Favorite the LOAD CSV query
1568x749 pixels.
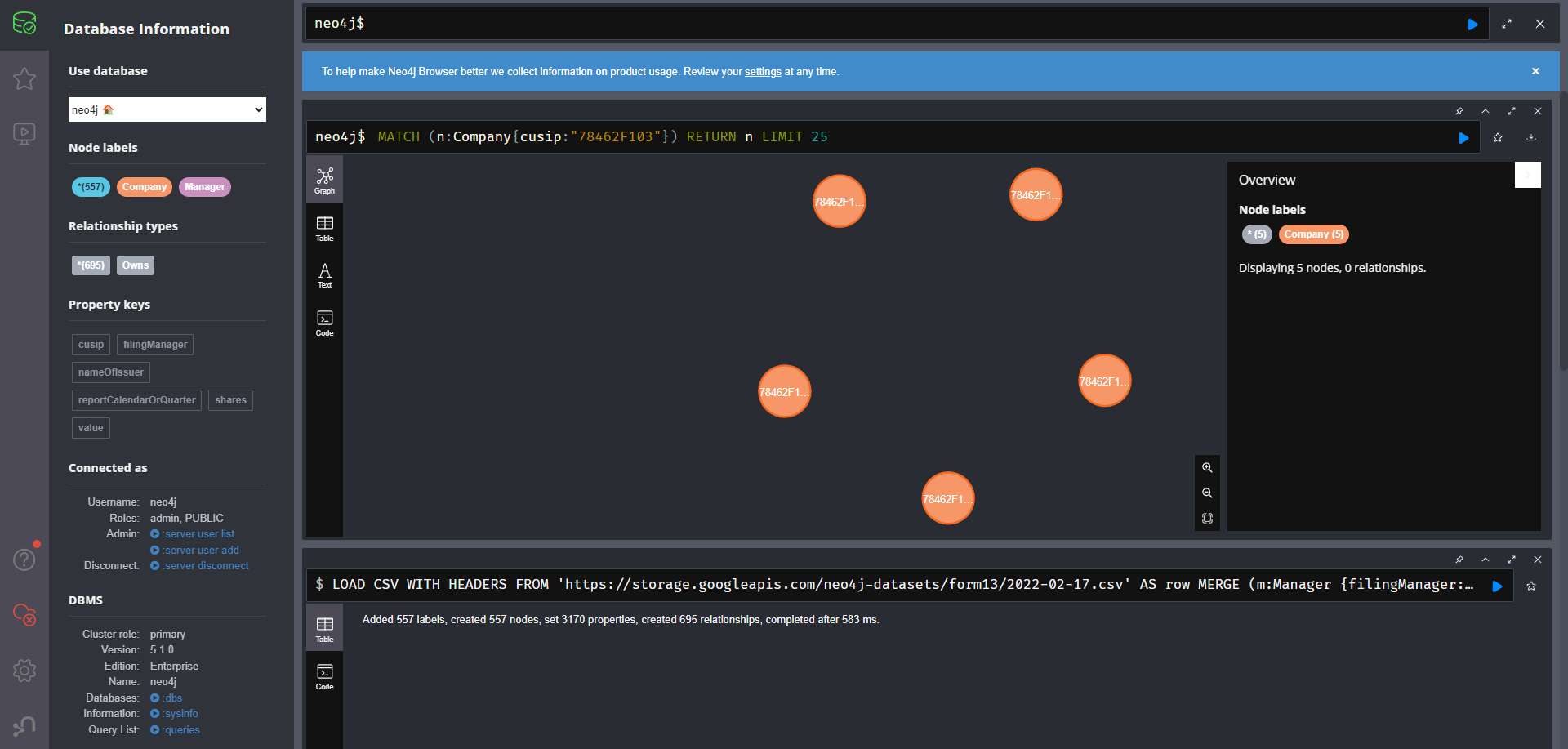click(x=1531, y=586)
